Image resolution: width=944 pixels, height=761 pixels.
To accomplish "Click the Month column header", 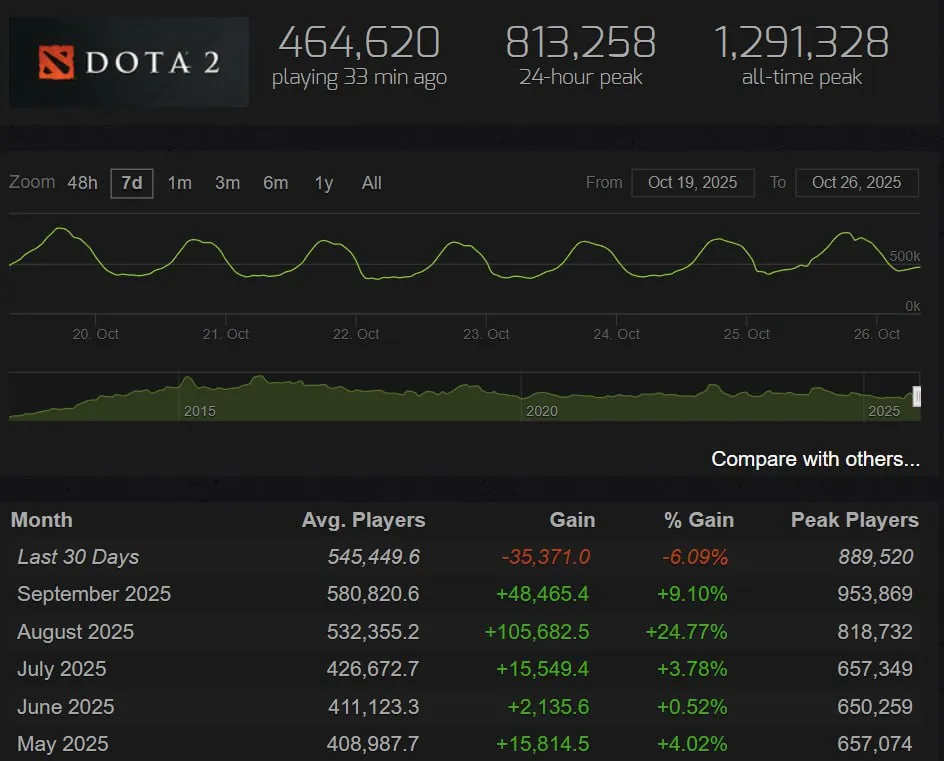I will pos(42,520).
